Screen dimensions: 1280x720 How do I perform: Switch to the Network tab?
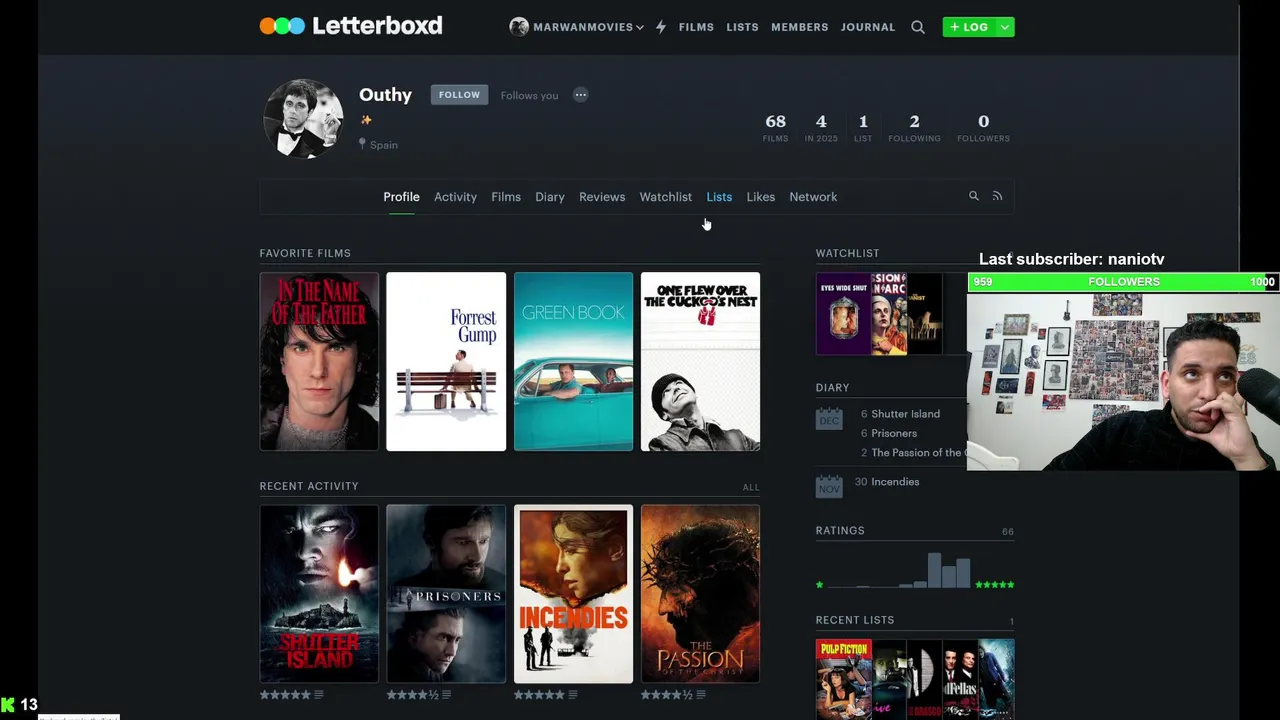pyautogui.click(x=813, y=197)
